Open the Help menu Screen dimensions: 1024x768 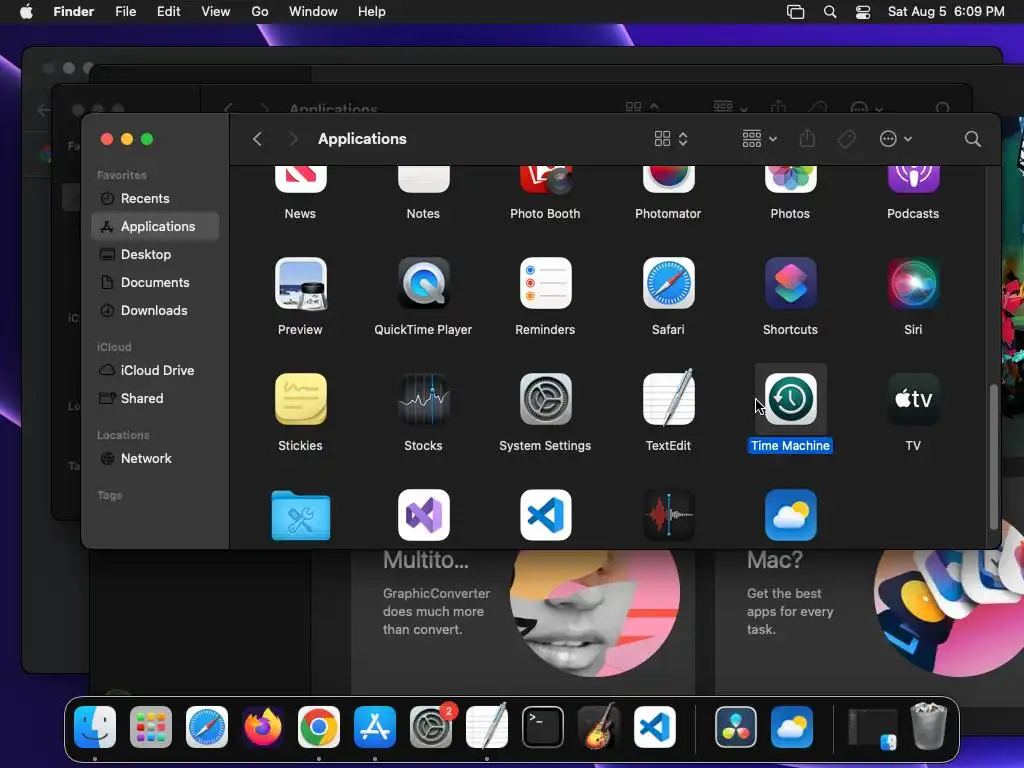coord(372,12)
